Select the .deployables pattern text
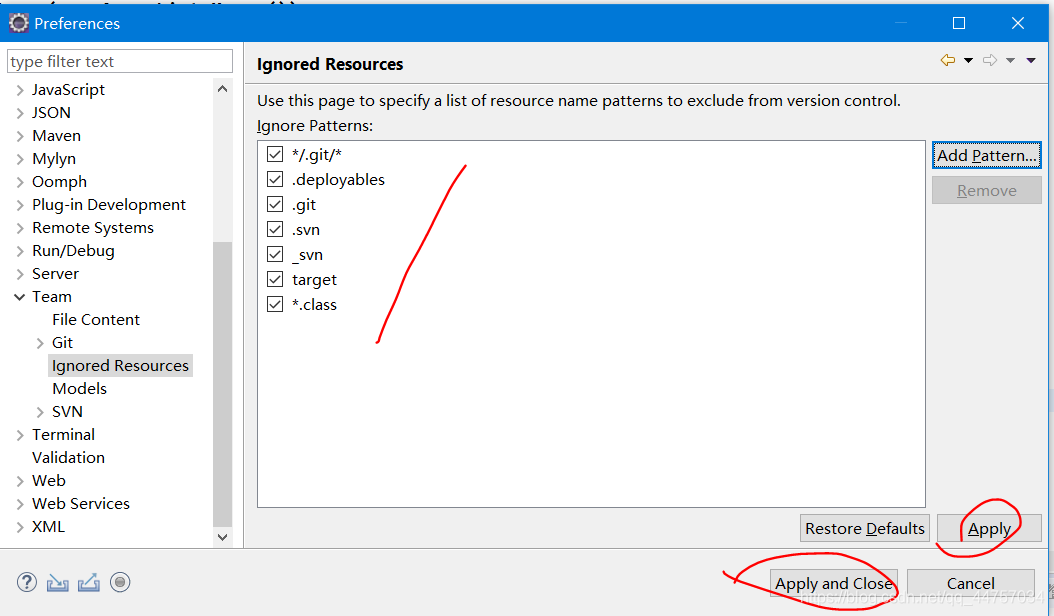Viewport: 1054px width, 616px height. [x=338, y=180]
